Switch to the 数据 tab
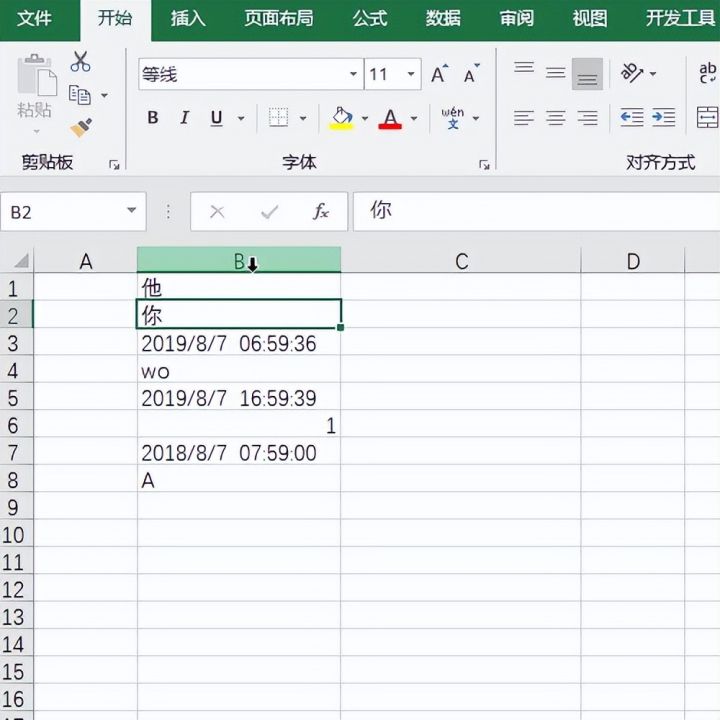The image size is (720, 720). [443, 18]
